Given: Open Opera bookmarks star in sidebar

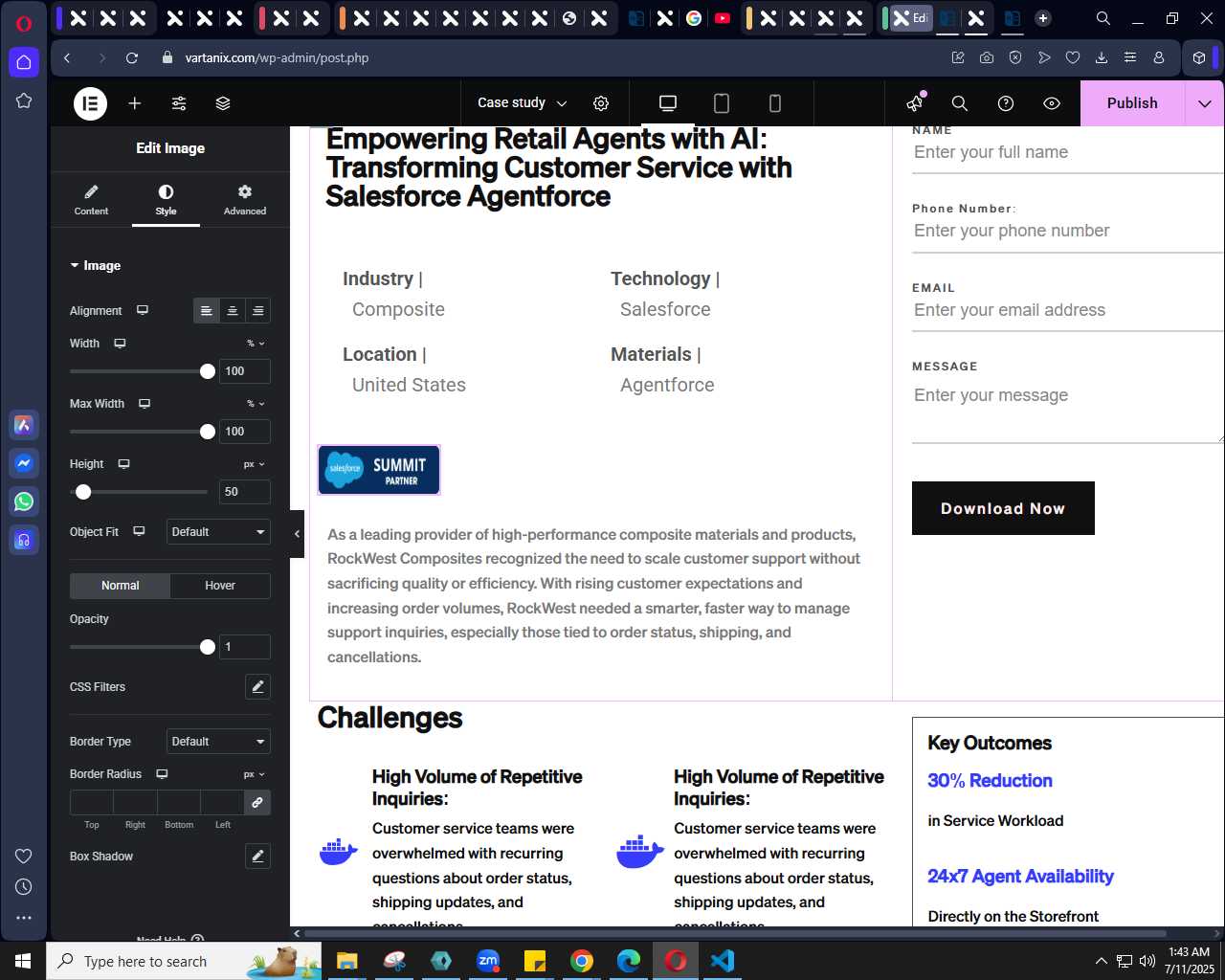Looking at the screenshot, I should [x=24, y=100].
